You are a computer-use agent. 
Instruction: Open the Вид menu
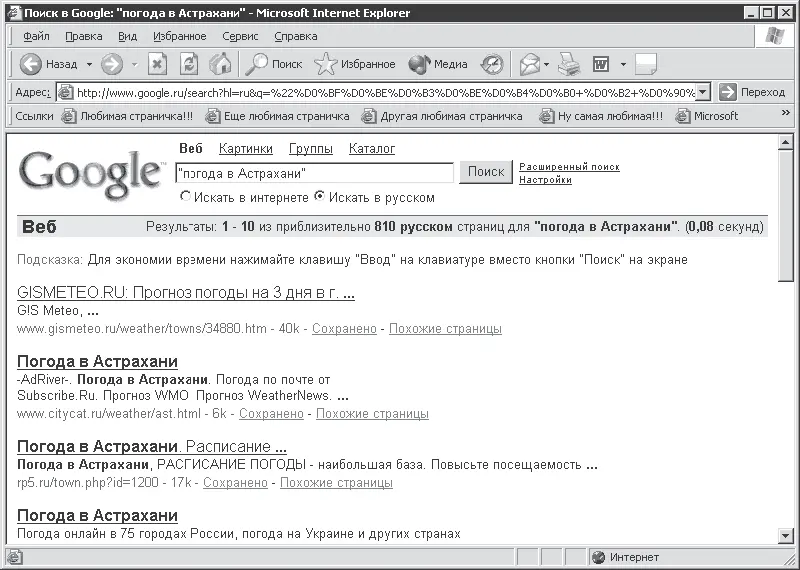click(x=128, y=36)
